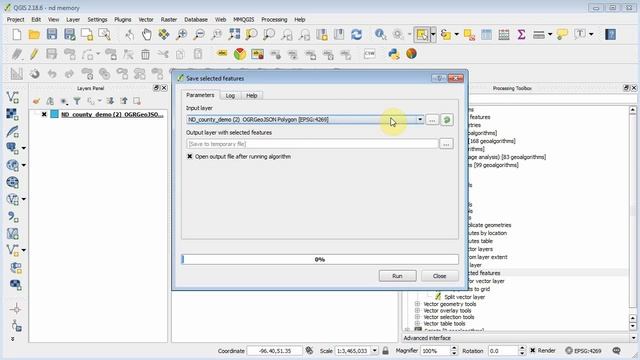This screenshot has width=640, height=360.
Task: Open the Field Calculator table icon
Action: coord(504,35)
